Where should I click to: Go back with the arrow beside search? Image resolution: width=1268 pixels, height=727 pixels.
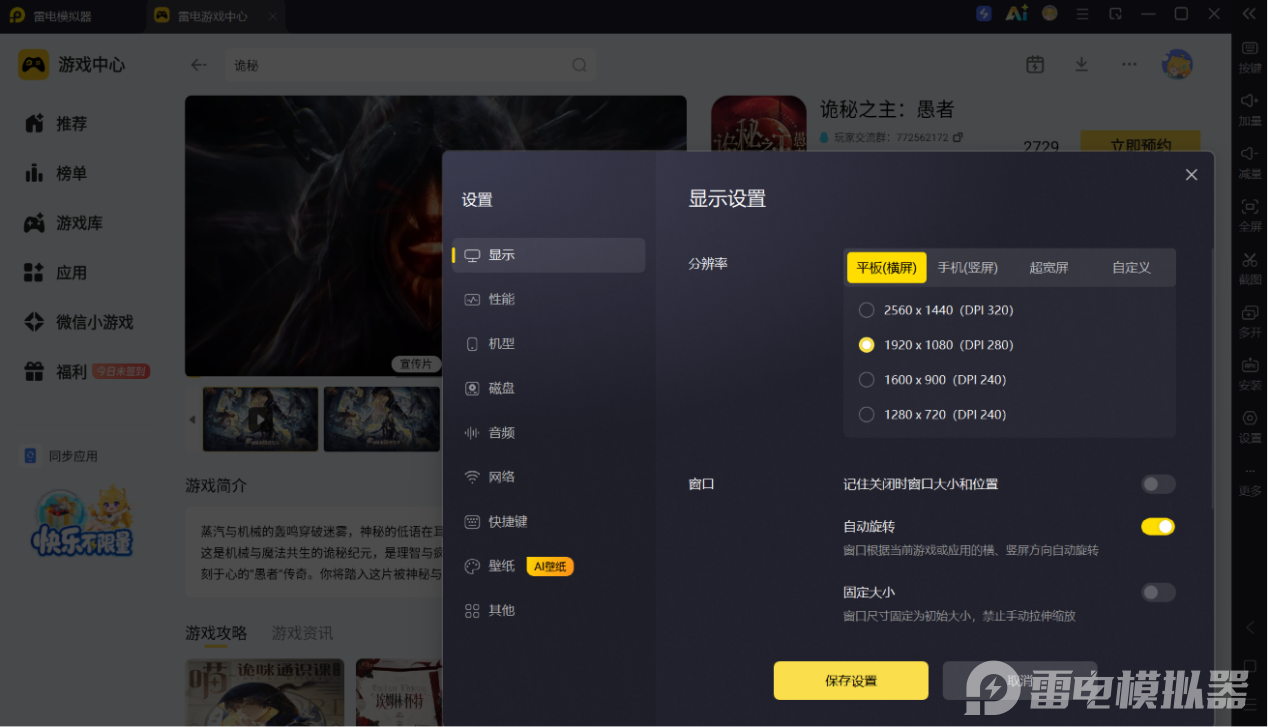(199, 65)
